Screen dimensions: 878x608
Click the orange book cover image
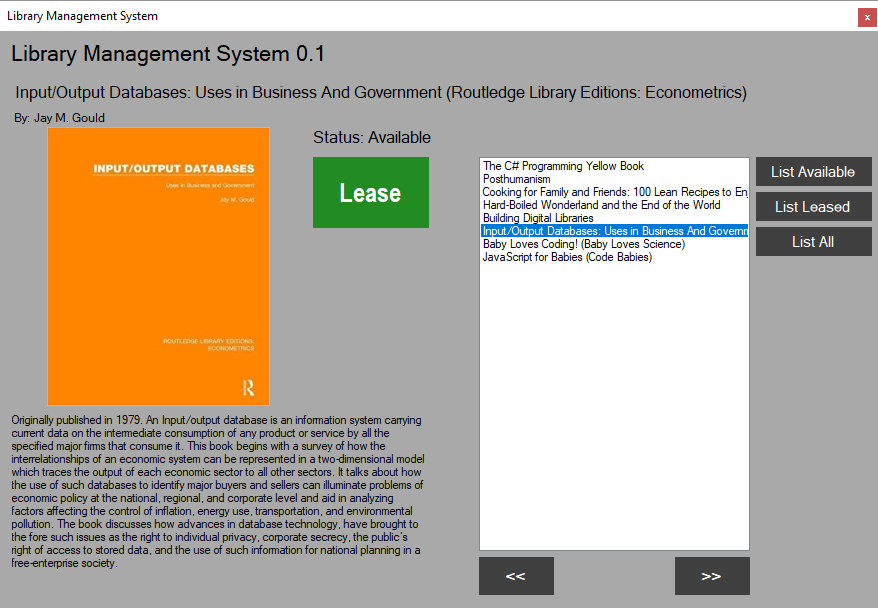[x=158, y=266]
